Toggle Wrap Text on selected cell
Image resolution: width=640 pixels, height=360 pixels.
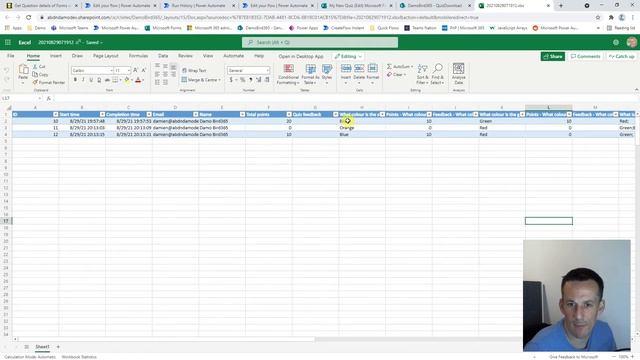(194, 71)
